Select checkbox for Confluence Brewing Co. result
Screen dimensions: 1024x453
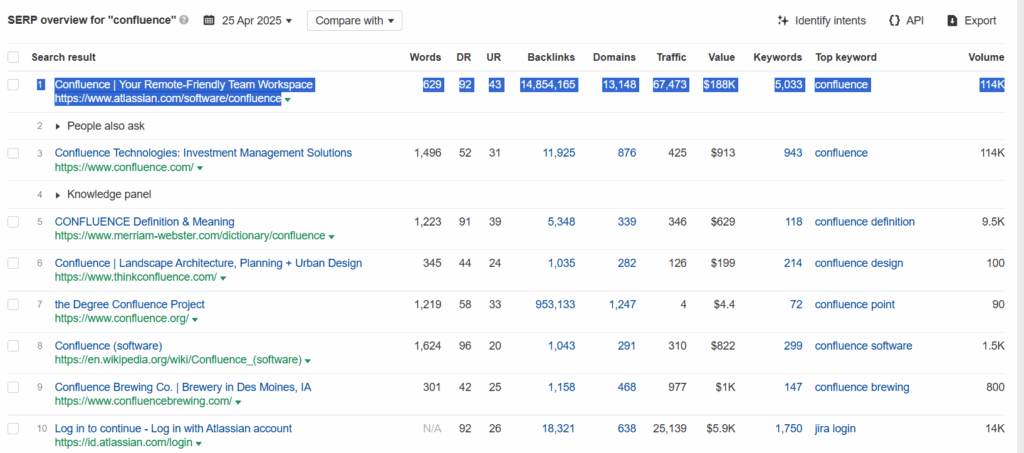point(13,387)
